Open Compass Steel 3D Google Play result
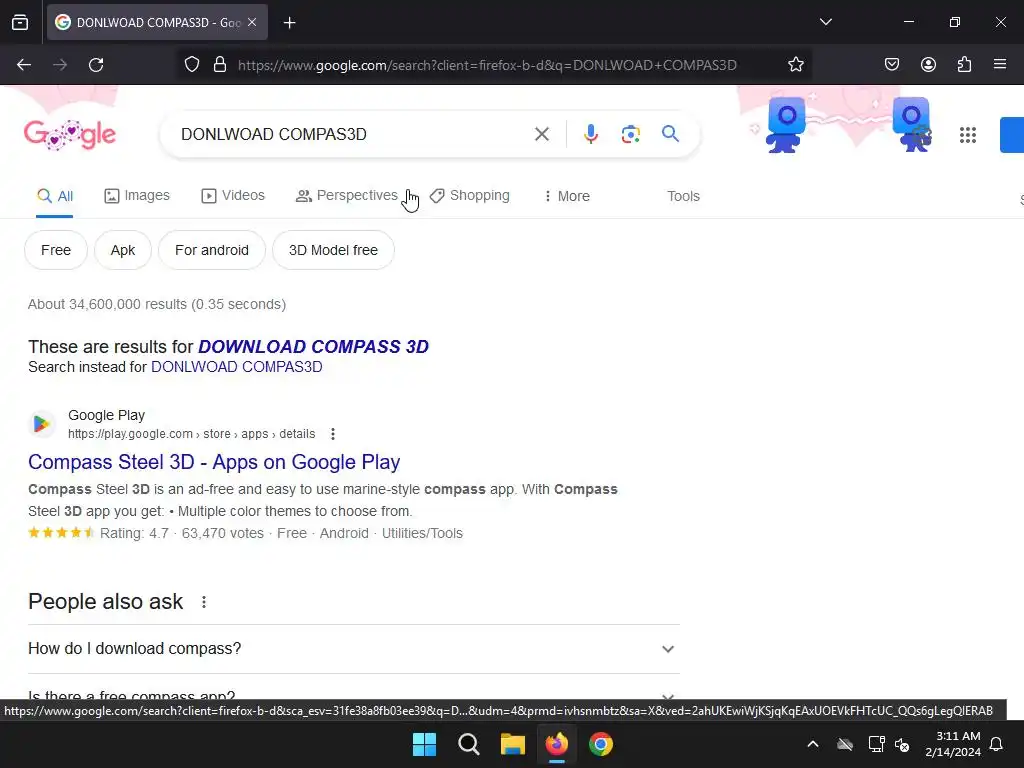Image resolution: width=1024 pixels, height=768 pixels. tap(214, 462)
